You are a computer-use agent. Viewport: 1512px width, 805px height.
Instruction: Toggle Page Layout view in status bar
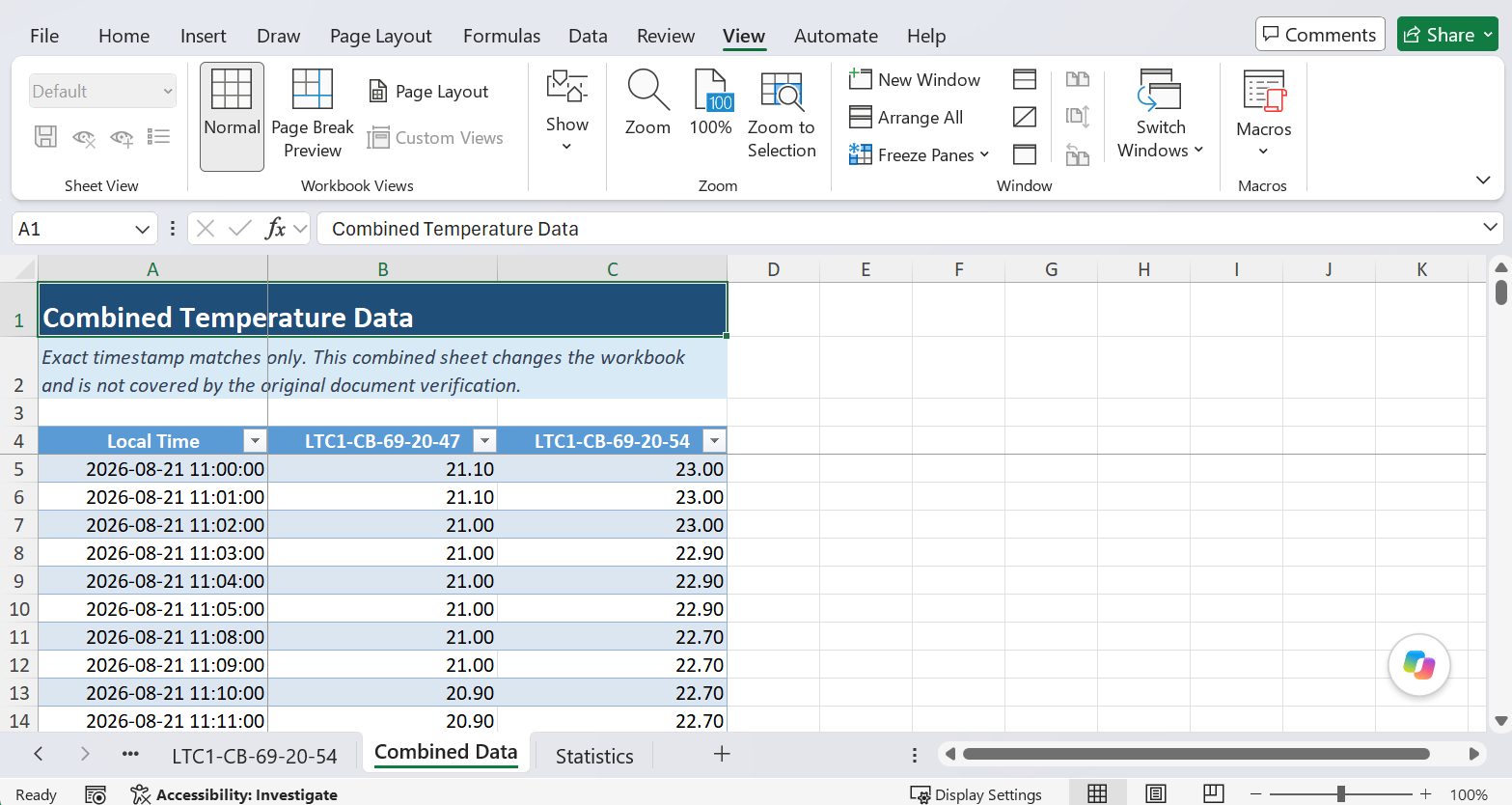[1155, 793]
